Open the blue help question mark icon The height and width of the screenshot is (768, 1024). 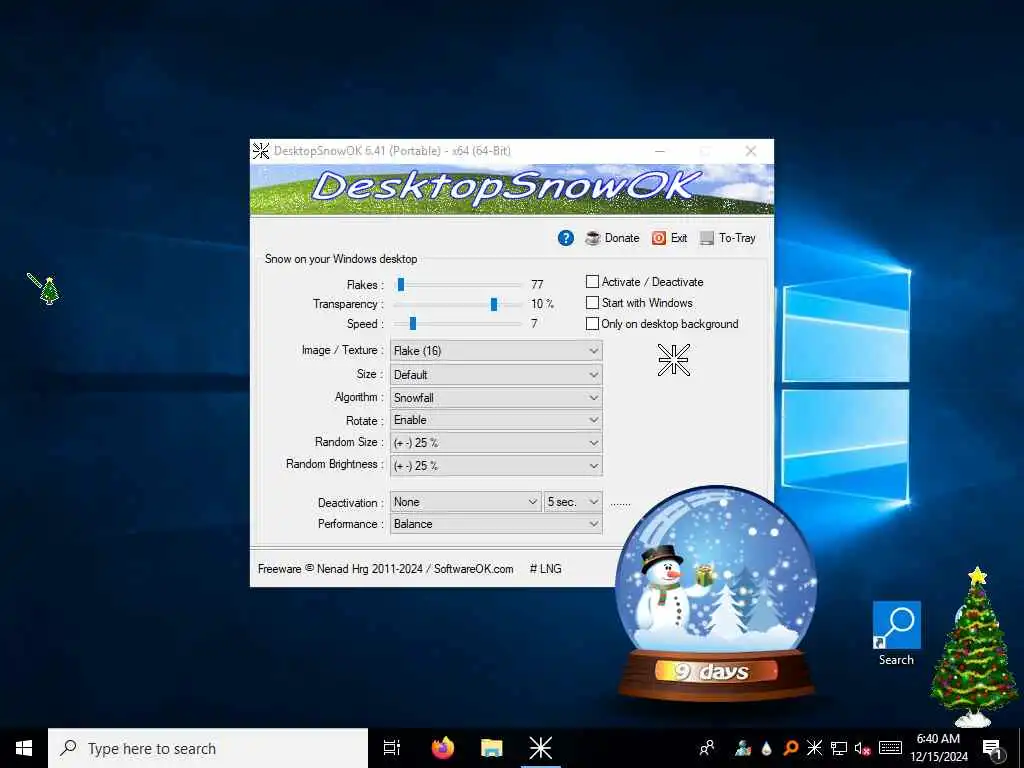566,238
